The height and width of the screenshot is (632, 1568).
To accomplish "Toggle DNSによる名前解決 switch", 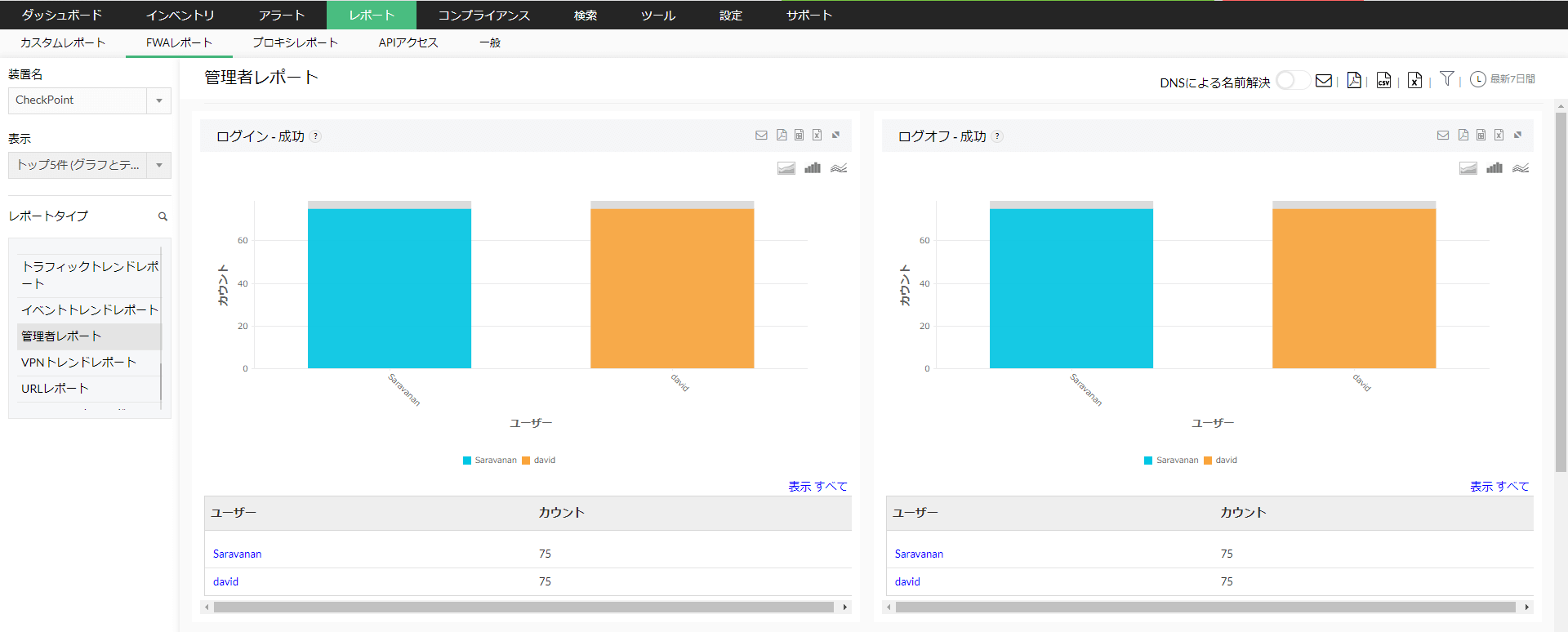I will pos(1293,80).
